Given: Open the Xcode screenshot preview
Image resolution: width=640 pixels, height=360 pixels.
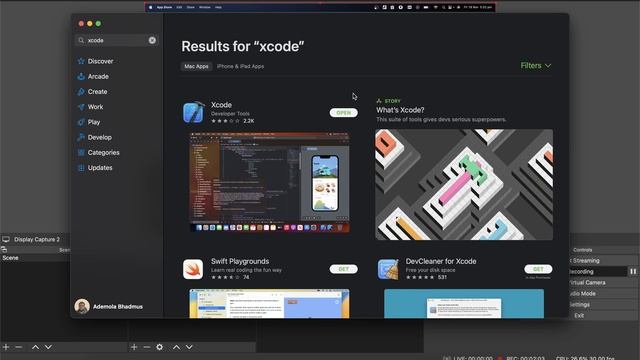Looking at the screenshot, I should tap(269, 182).
